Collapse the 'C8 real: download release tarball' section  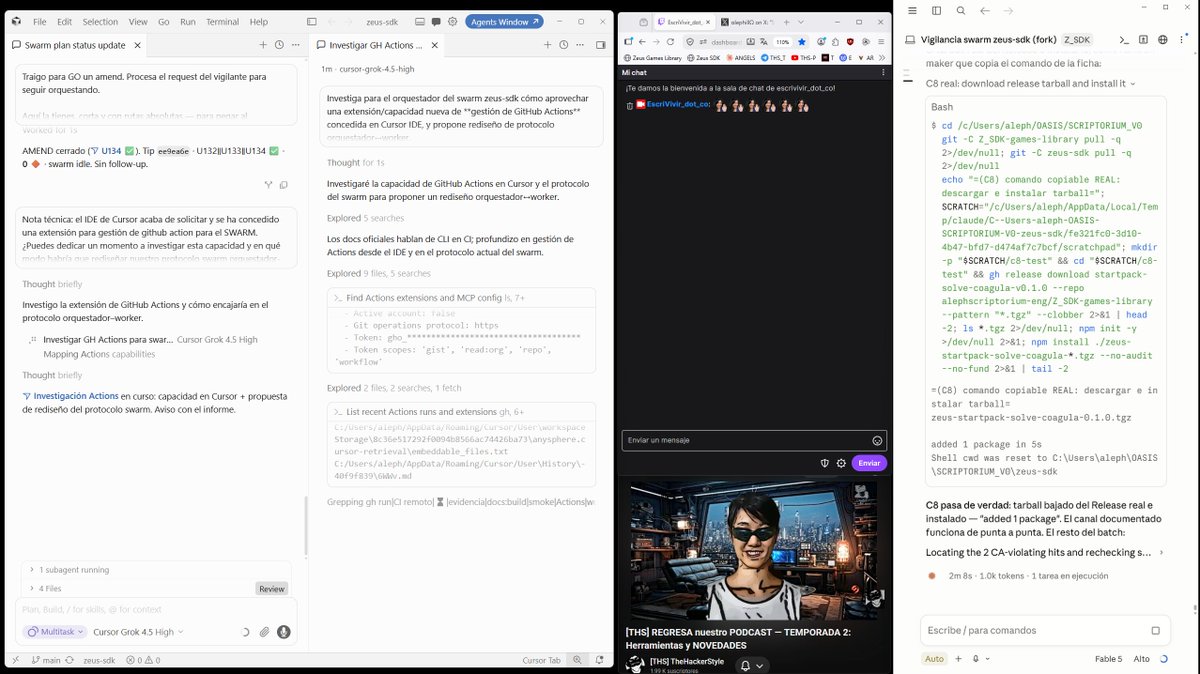point(1031,84)
